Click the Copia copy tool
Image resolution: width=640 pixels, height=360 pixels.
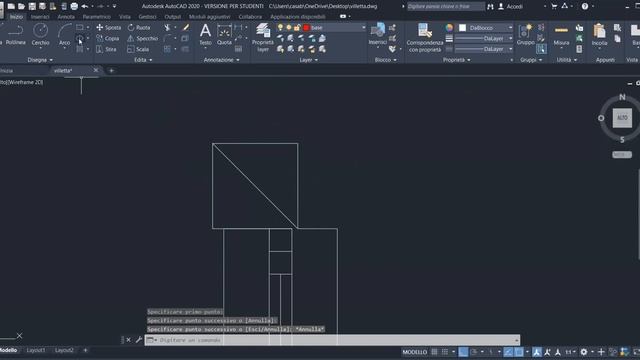108,38
